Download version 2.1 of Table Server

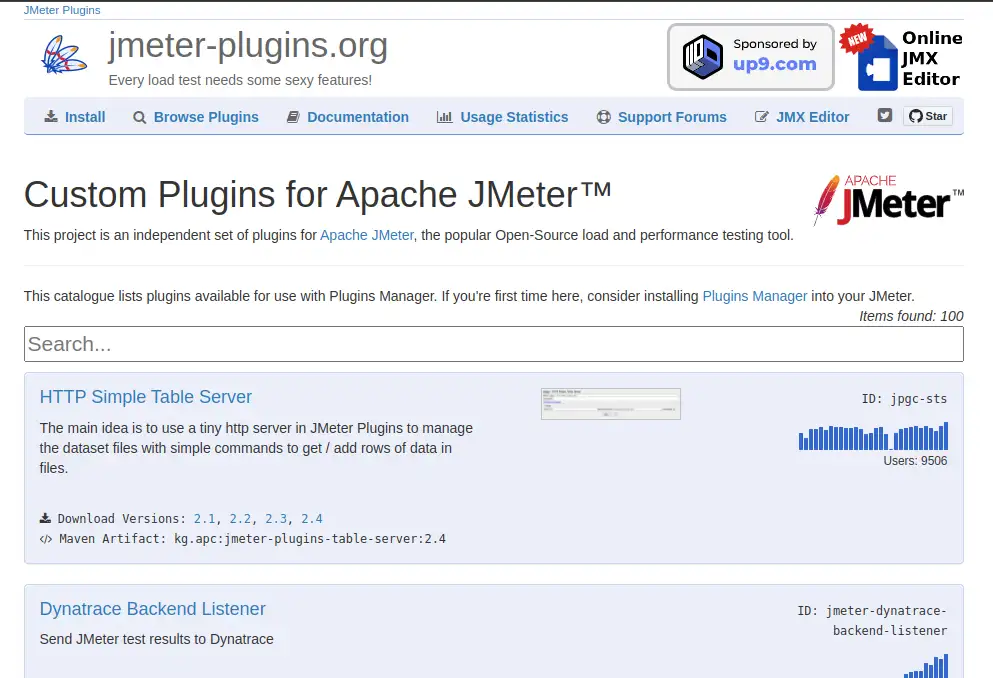point(205,519)
